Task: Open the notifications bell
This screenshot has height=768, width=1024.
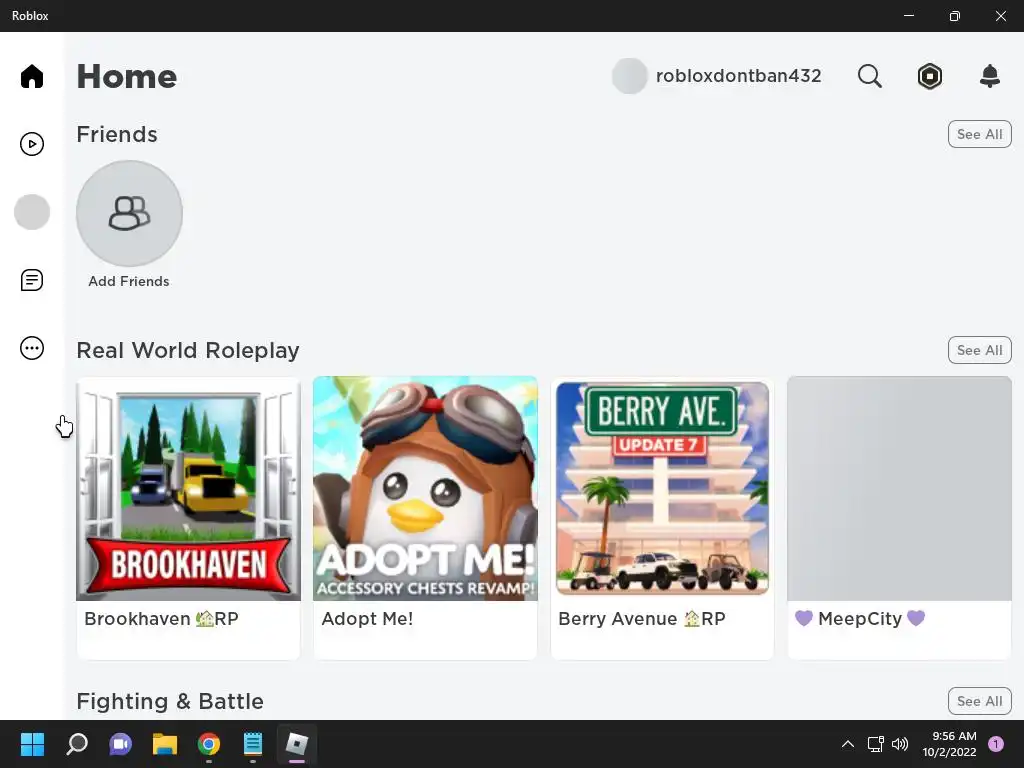Action: pos(989,76)
